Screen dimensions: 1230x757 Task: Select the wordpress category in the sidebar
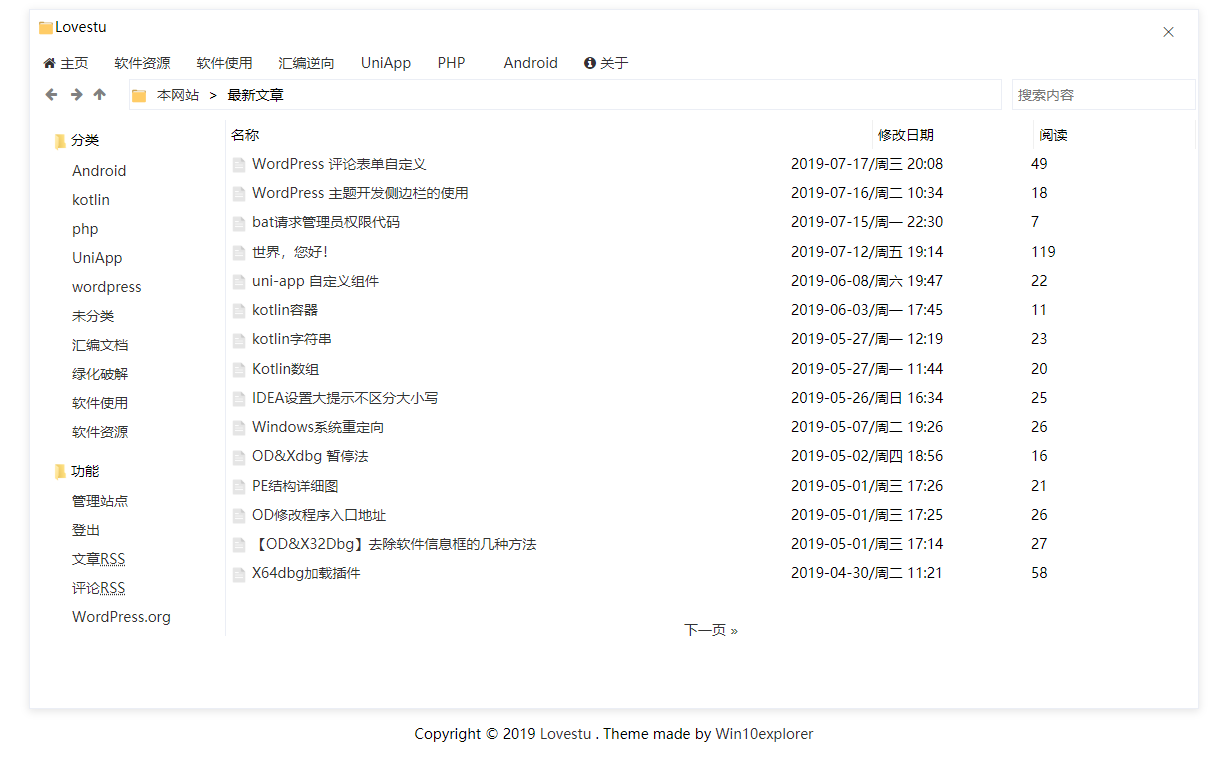106,286
